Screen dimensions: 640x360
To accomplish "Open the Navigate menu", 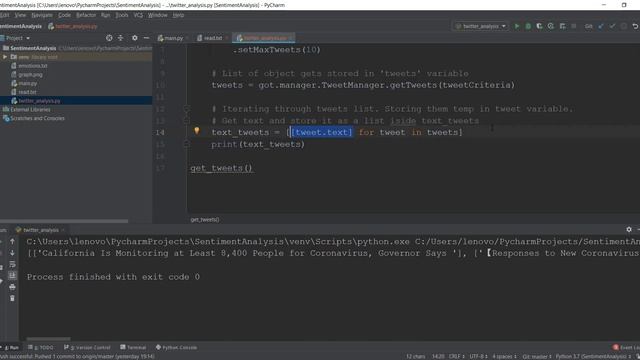I will click(x=42, y=15).
